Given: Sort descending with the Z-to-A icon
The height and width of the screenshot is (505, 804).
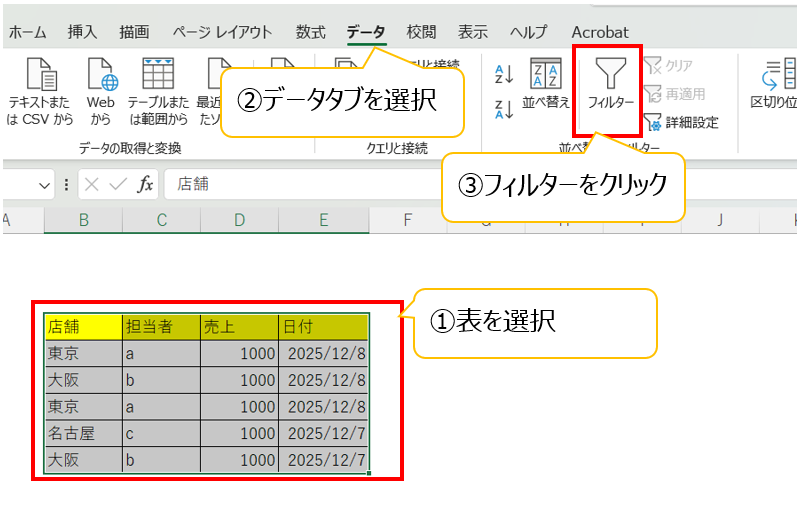Looking at the screenshot, I should pos(504,109).
